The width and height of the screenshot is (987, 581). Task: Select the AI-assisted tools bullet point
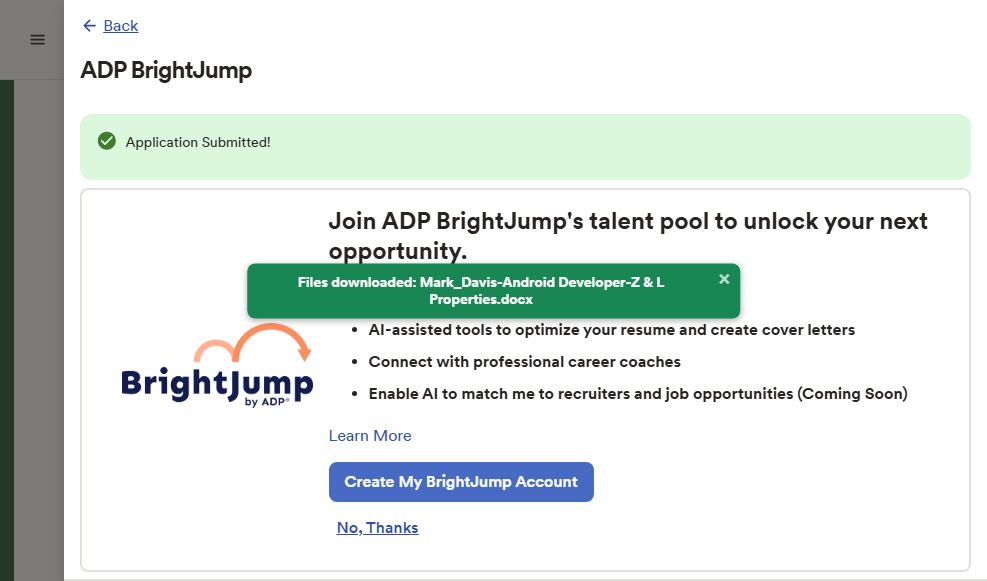click(x=611, y=330)
